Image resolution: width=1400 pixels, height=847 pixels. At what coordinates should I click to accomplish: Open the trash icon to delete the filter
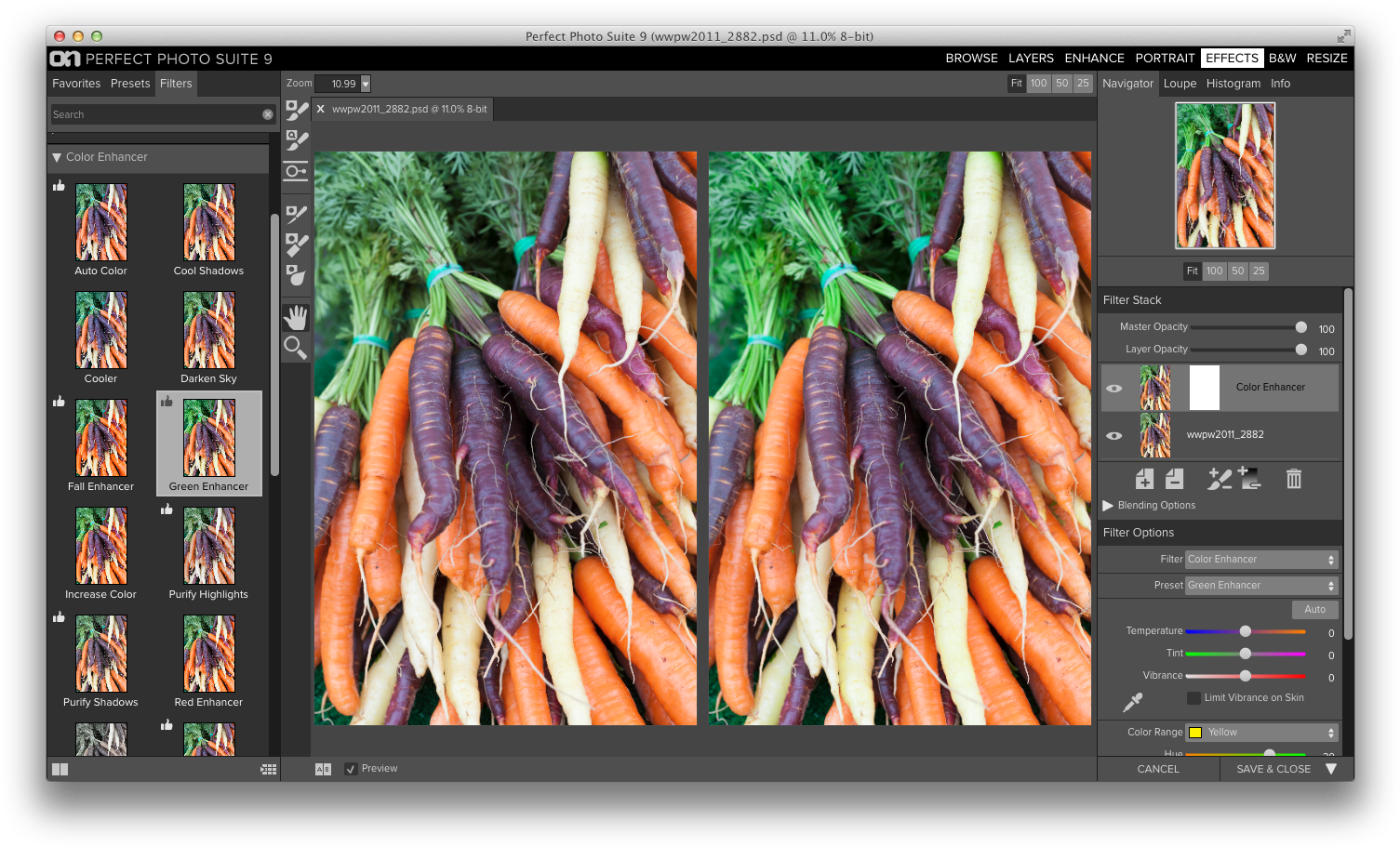coord(1293,479)
